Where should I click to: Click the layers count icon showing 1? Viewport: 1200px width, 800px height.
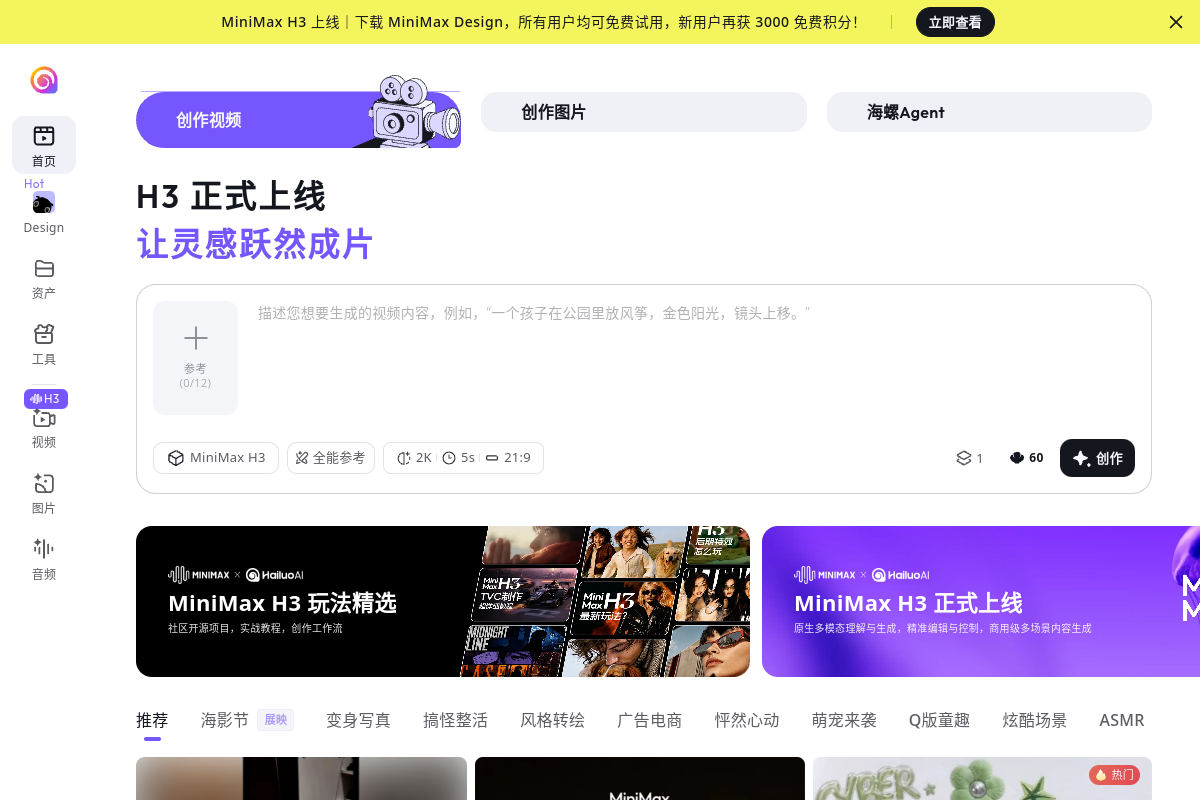click(x=970, y=458)
